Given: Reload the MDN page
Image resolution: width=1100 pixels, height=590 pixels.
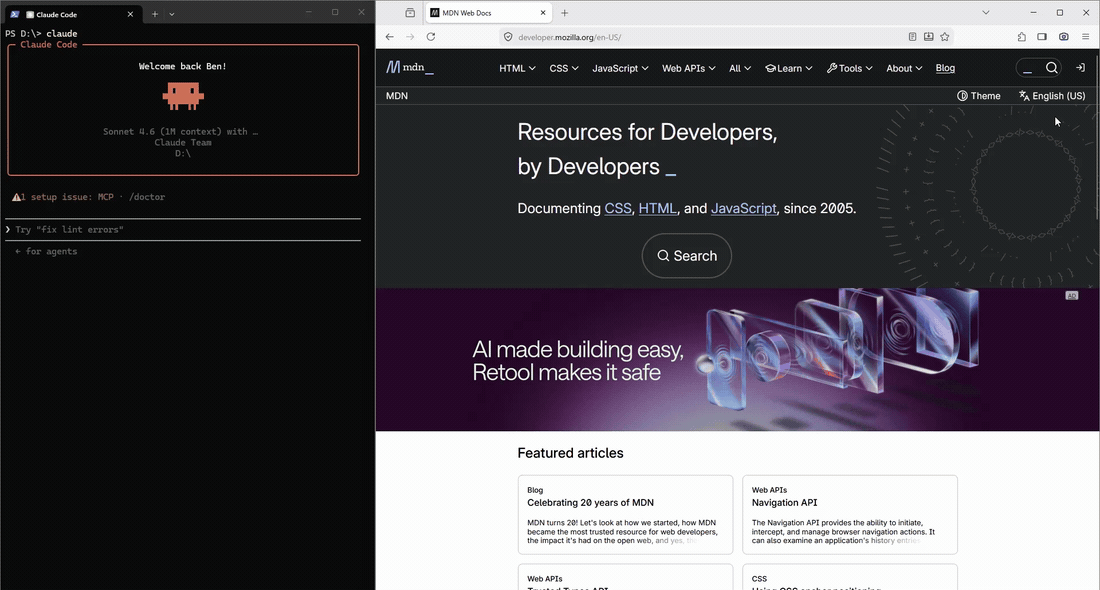Looking at the screenshot, I should click(x=431, y=37).
